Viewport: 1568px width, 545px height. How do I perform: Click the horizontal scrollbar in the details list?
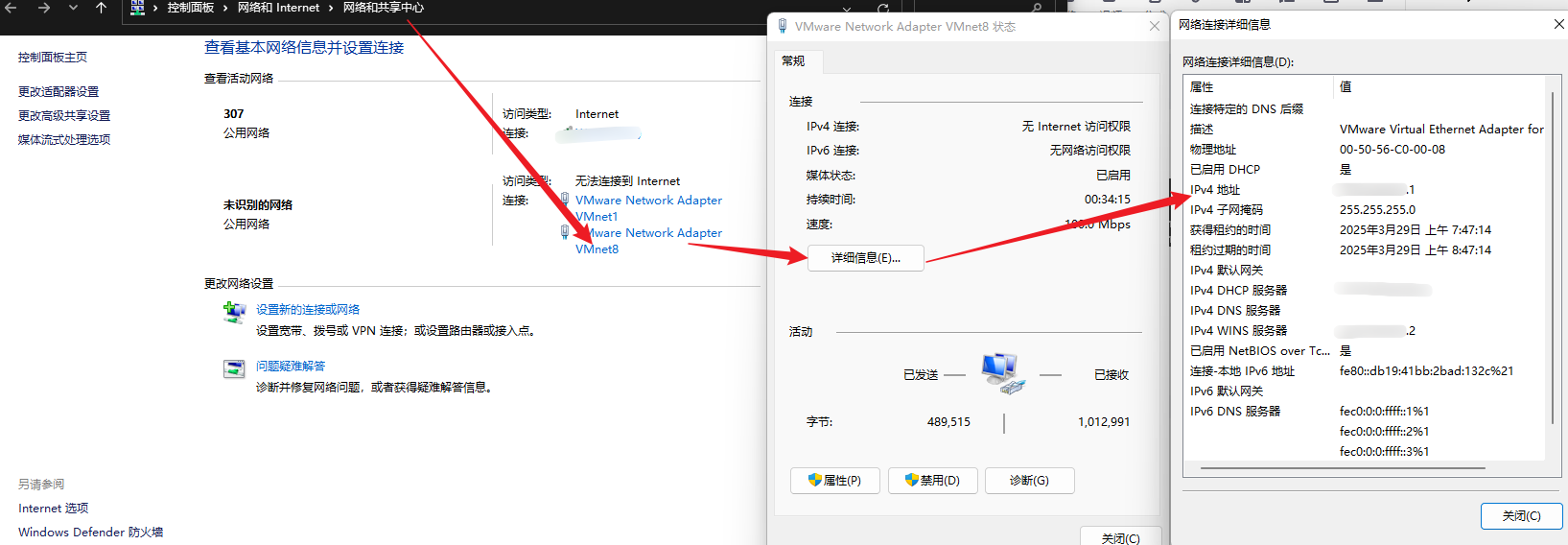coord(1343,468)
